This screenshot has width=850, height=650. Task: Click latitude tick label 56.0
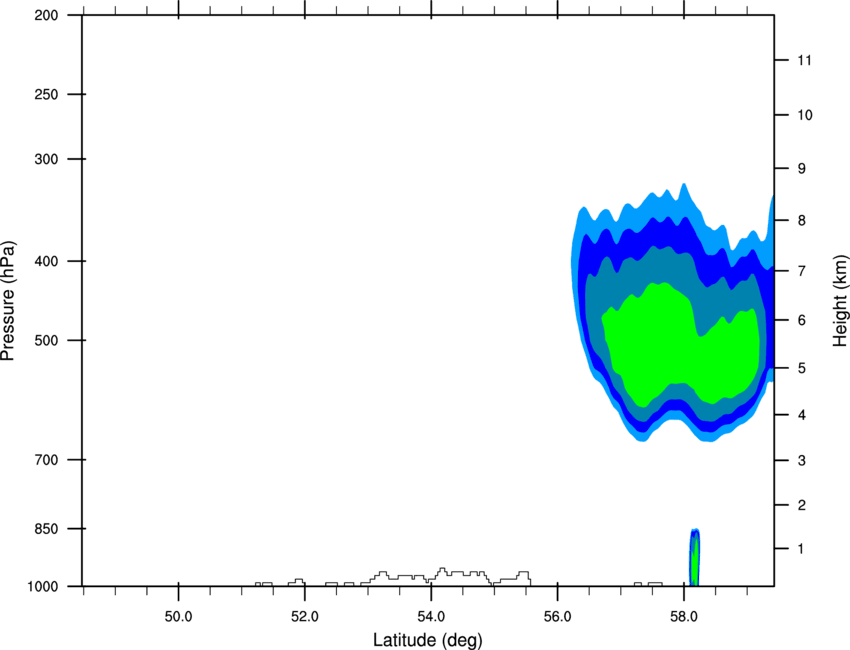(x=558, y=616)
